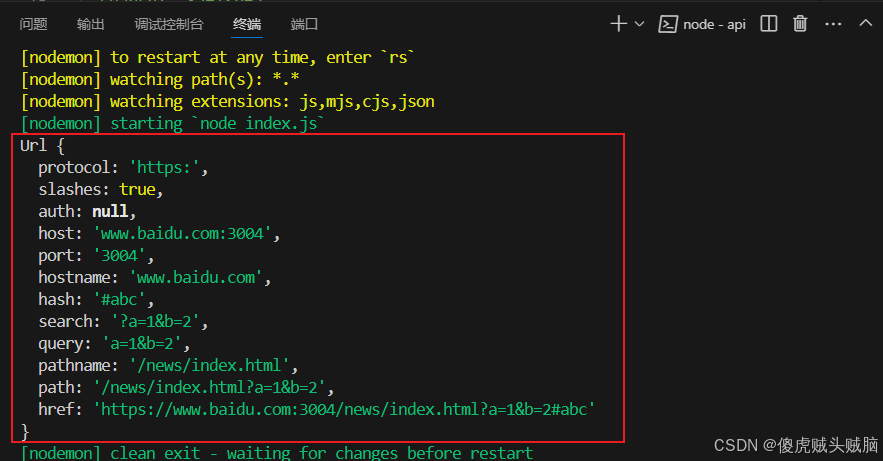Switch to the 端口 (Ports) tab

click(304, 24)
